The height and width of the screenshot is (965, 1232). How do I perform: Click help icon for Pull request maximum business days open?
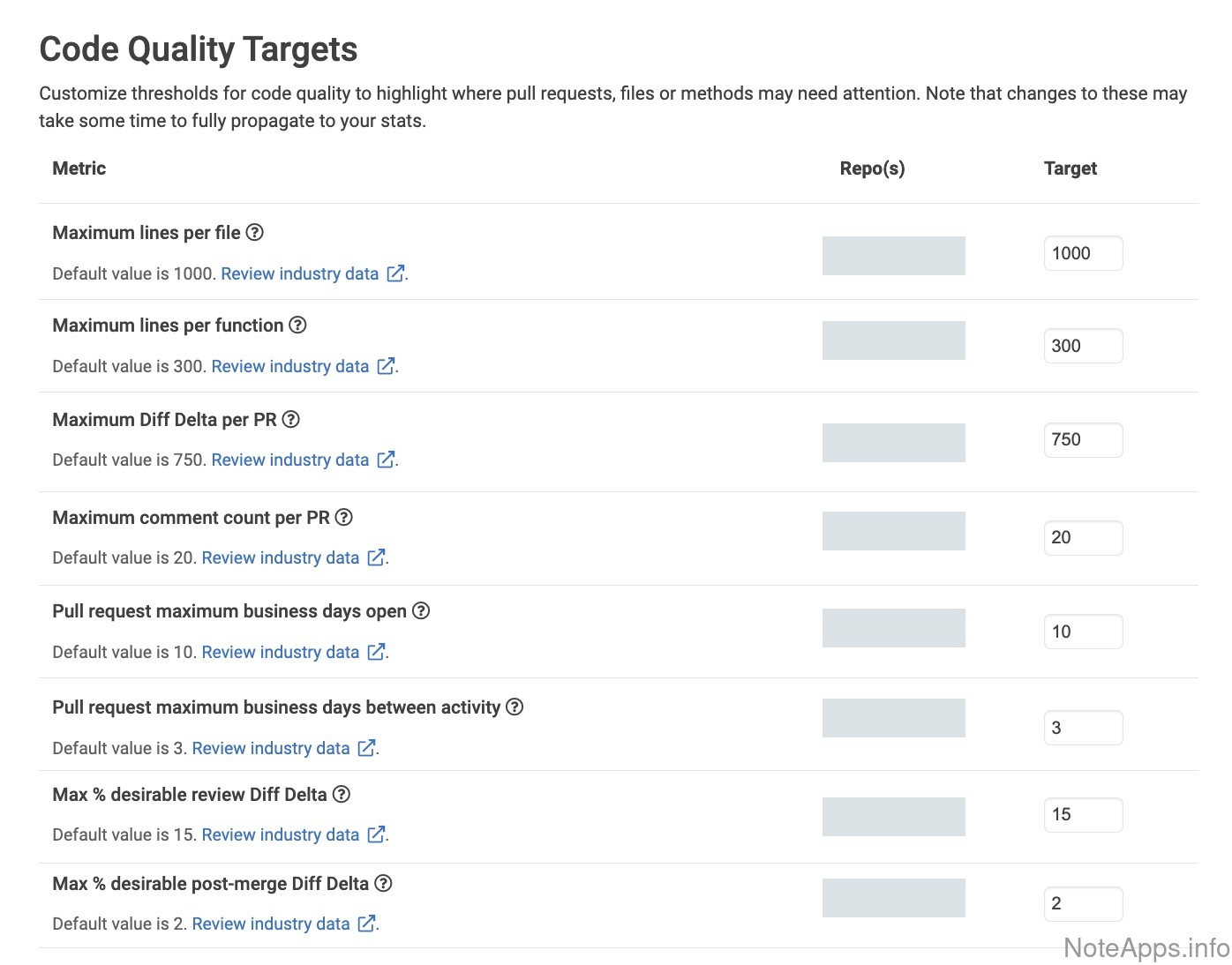(421, 610)
